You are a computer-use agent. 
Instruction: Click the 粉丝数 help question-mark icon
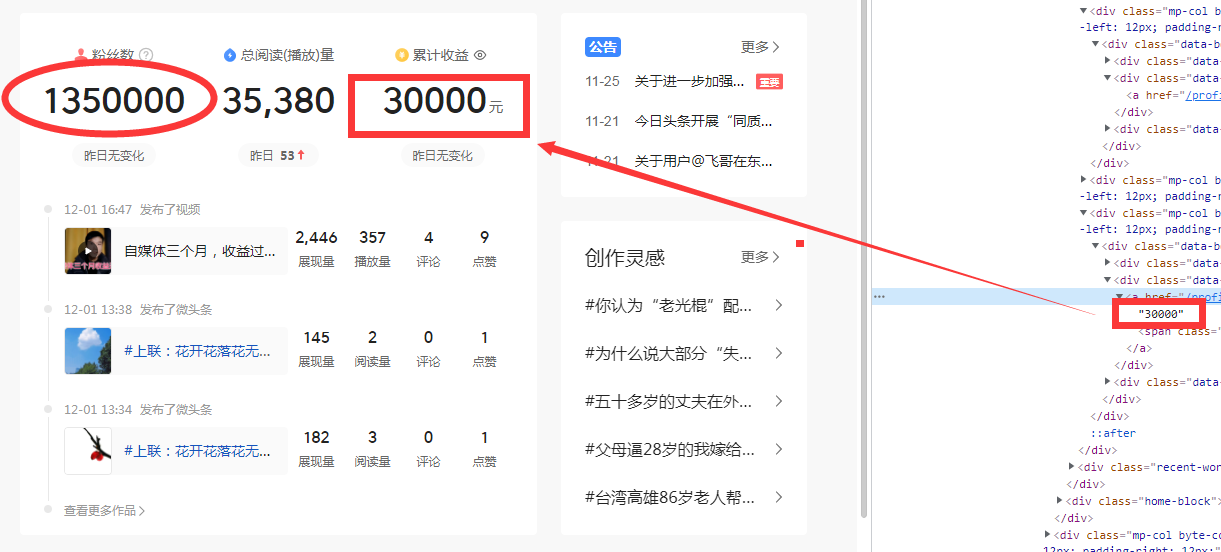146,55
